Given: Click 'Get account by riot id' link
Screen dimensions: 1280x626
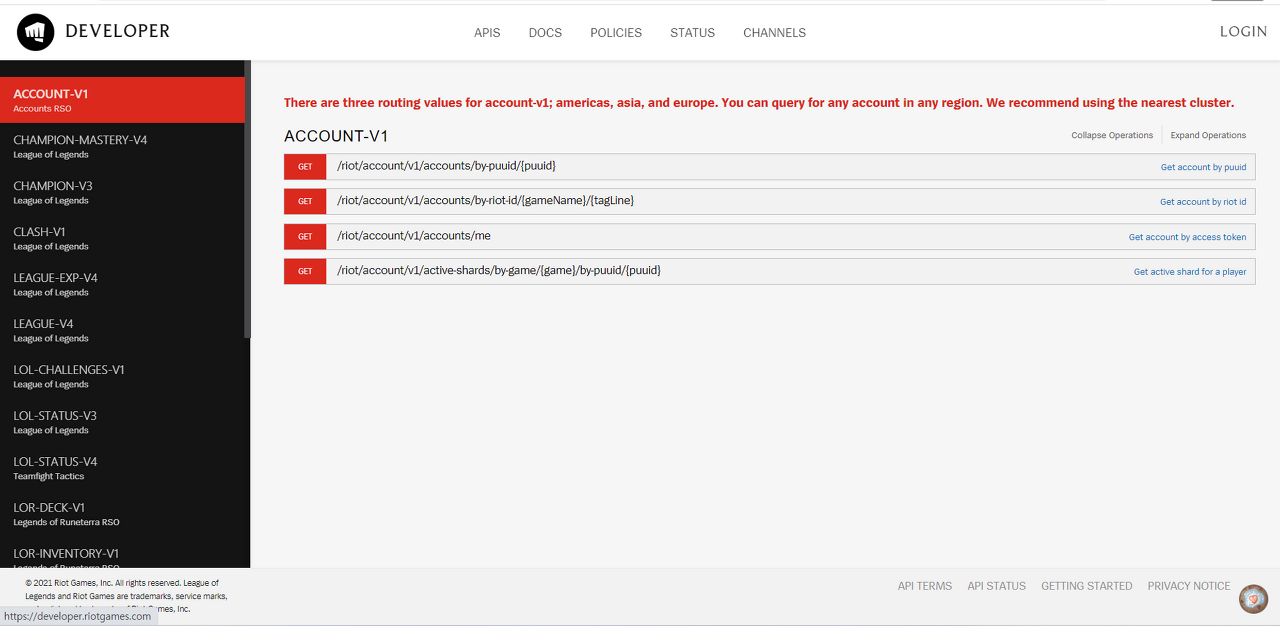Looking at the screenshot, I should click(1203, 202).
